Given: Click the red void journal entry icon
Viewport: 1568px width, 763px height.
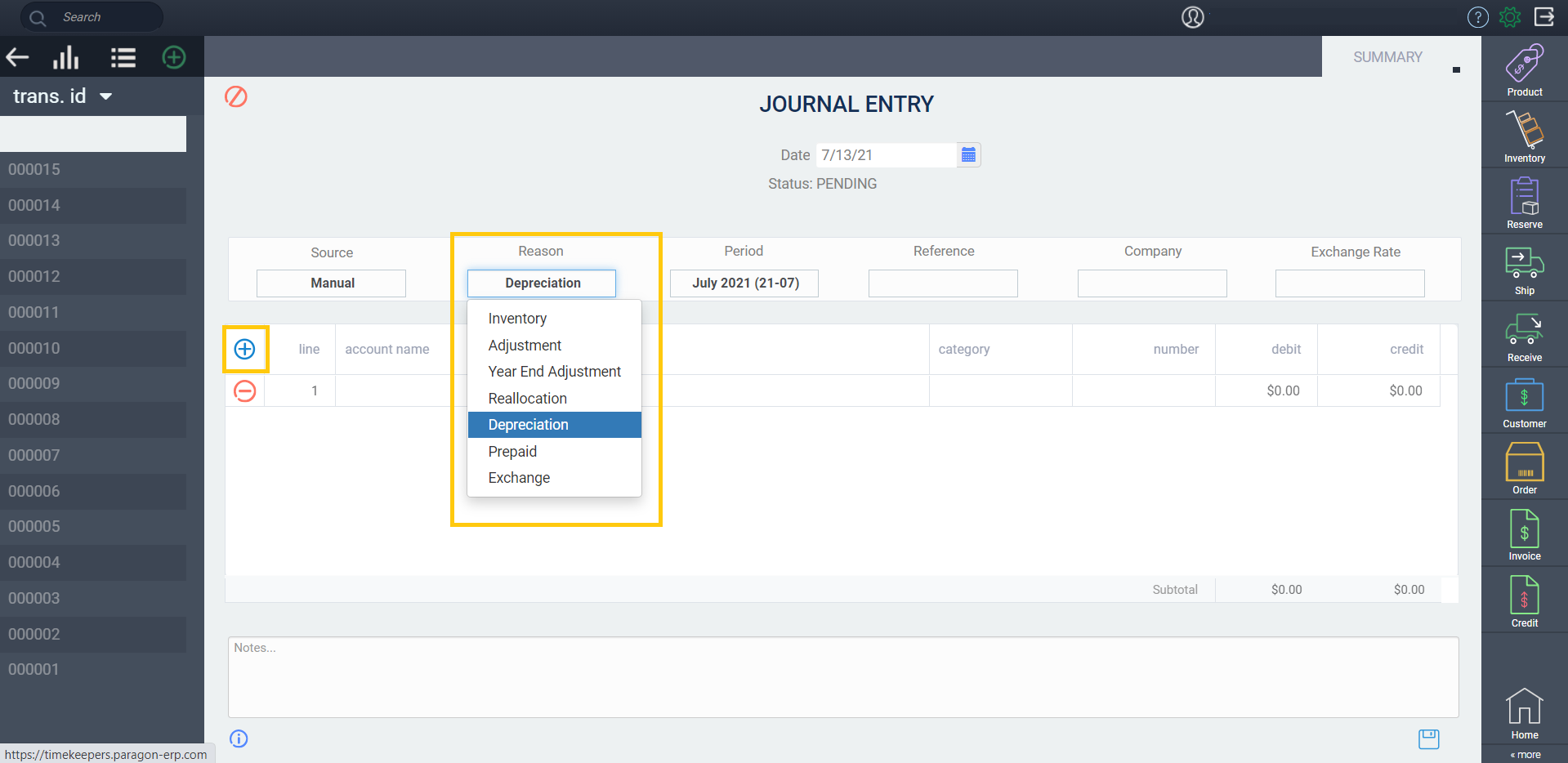Looking at the screenshot, I should point(236,96).
